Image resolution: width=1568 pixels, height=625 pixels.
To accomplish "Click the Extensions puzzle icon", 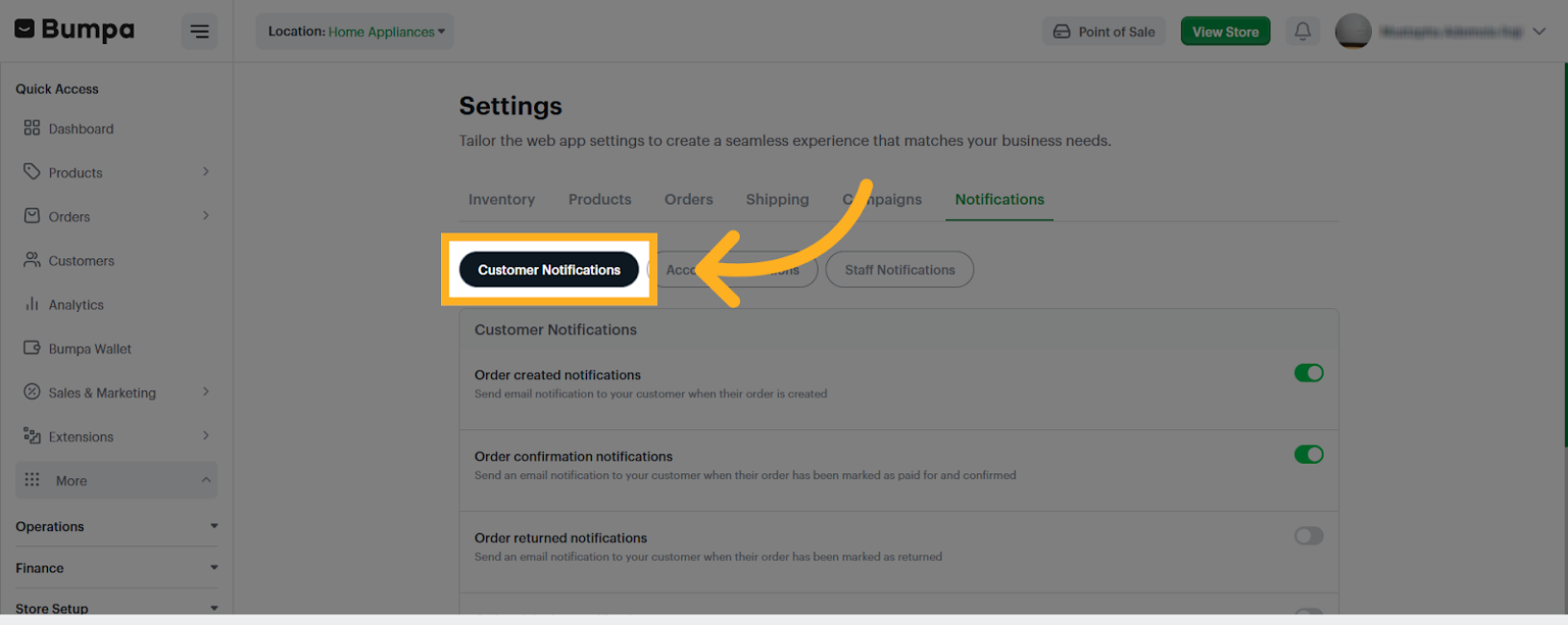I will [32, 436].
